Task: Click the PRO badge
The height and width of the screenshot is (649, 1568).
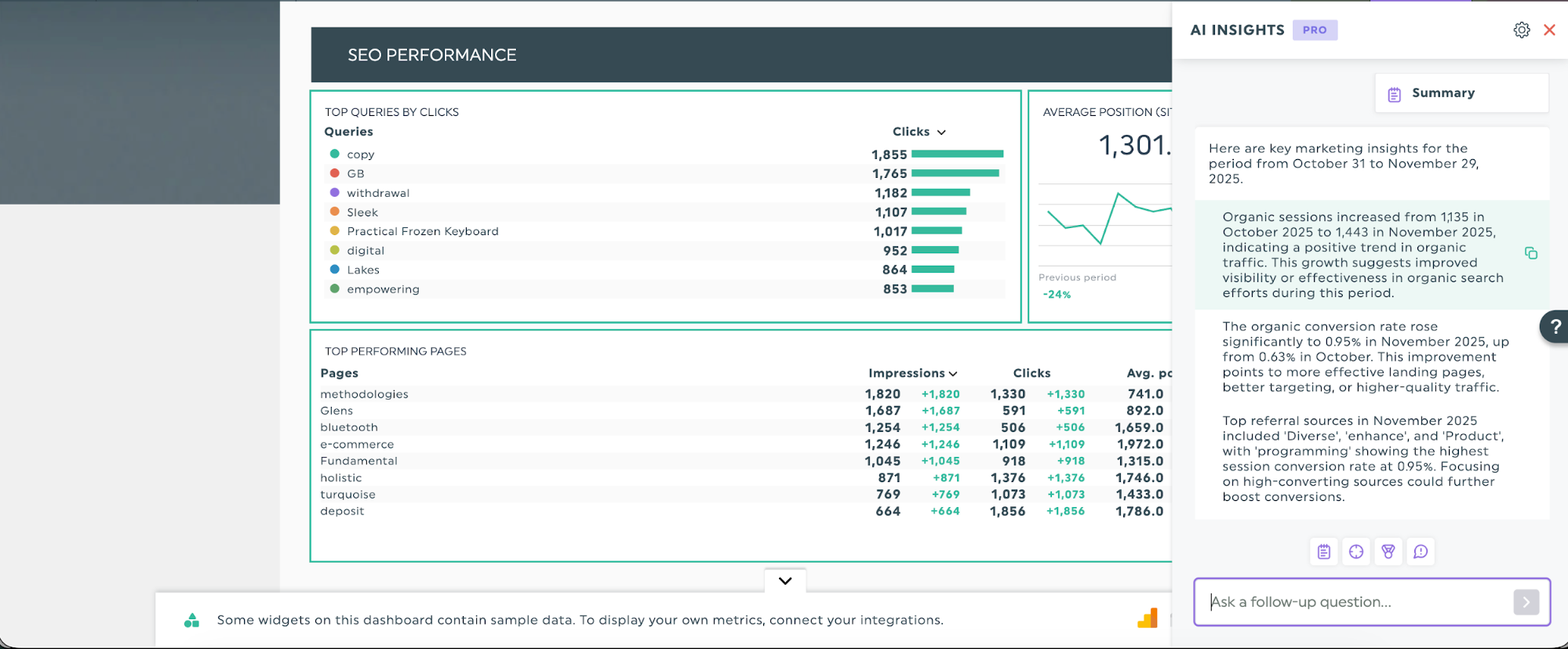Action: pos(1315,30)
